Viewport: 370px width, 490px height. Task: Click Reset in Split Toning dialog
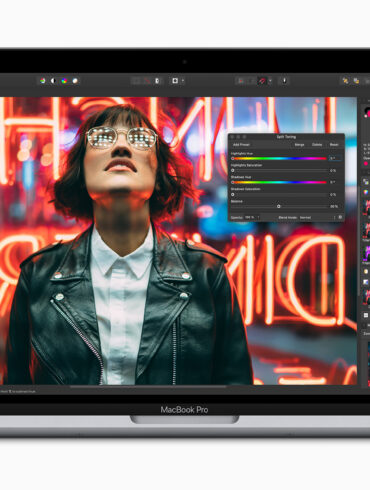[334, 145]
